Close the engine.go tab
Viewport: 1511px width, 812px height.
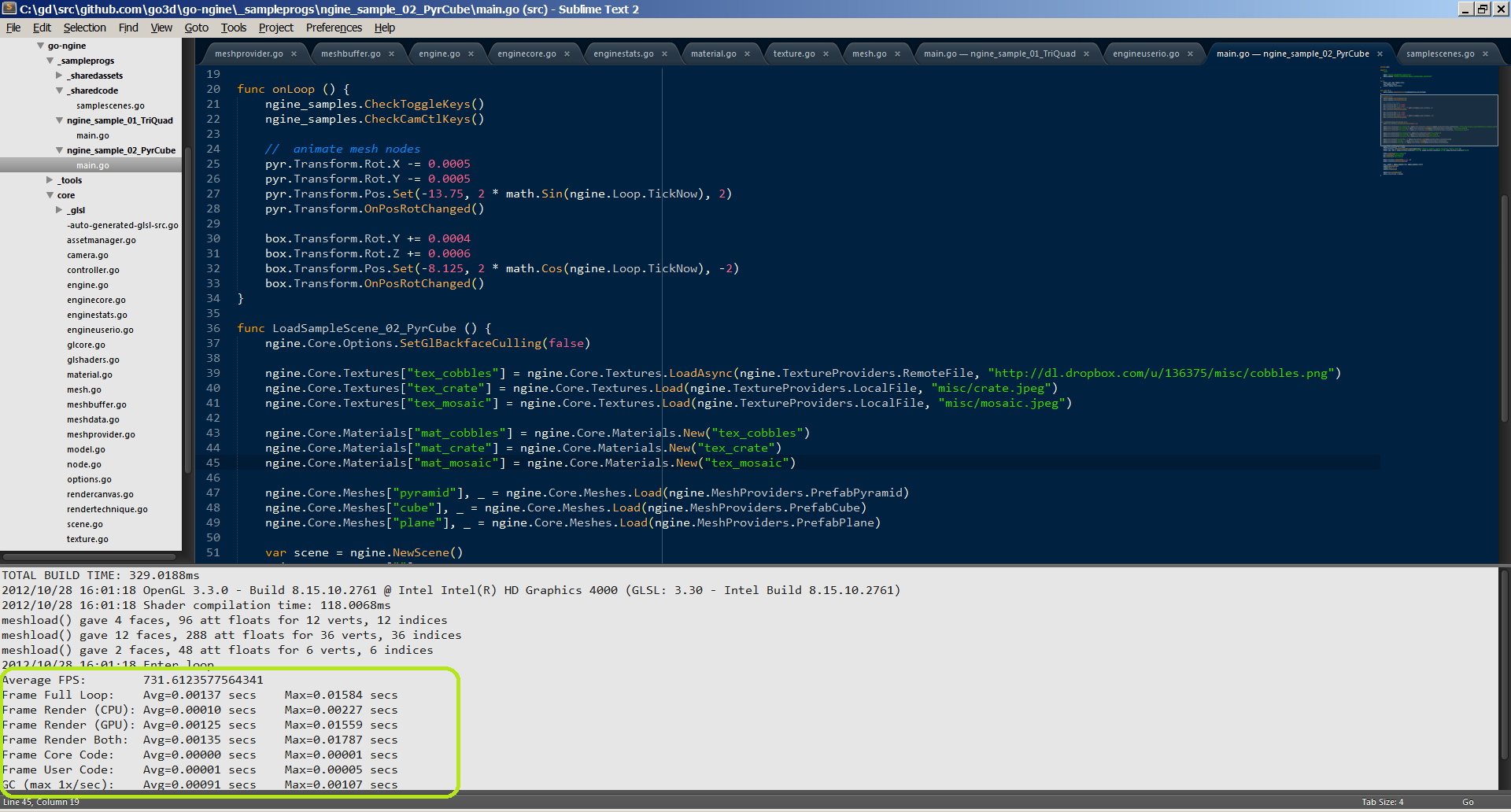click(471, 54)
